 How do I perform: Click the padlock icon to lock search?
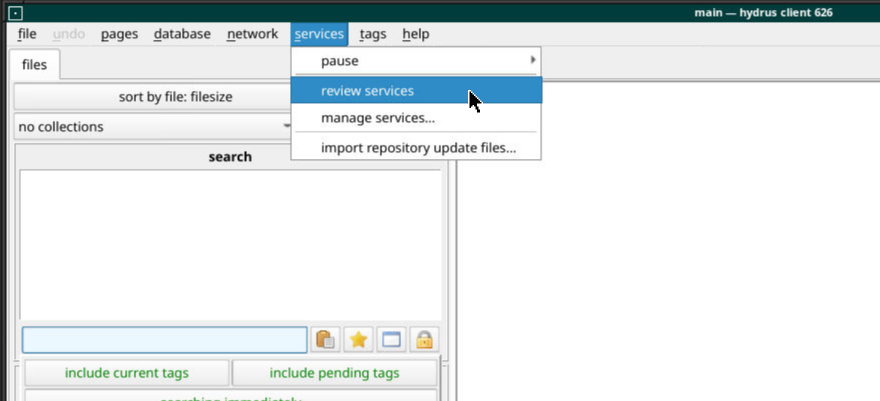424,340
